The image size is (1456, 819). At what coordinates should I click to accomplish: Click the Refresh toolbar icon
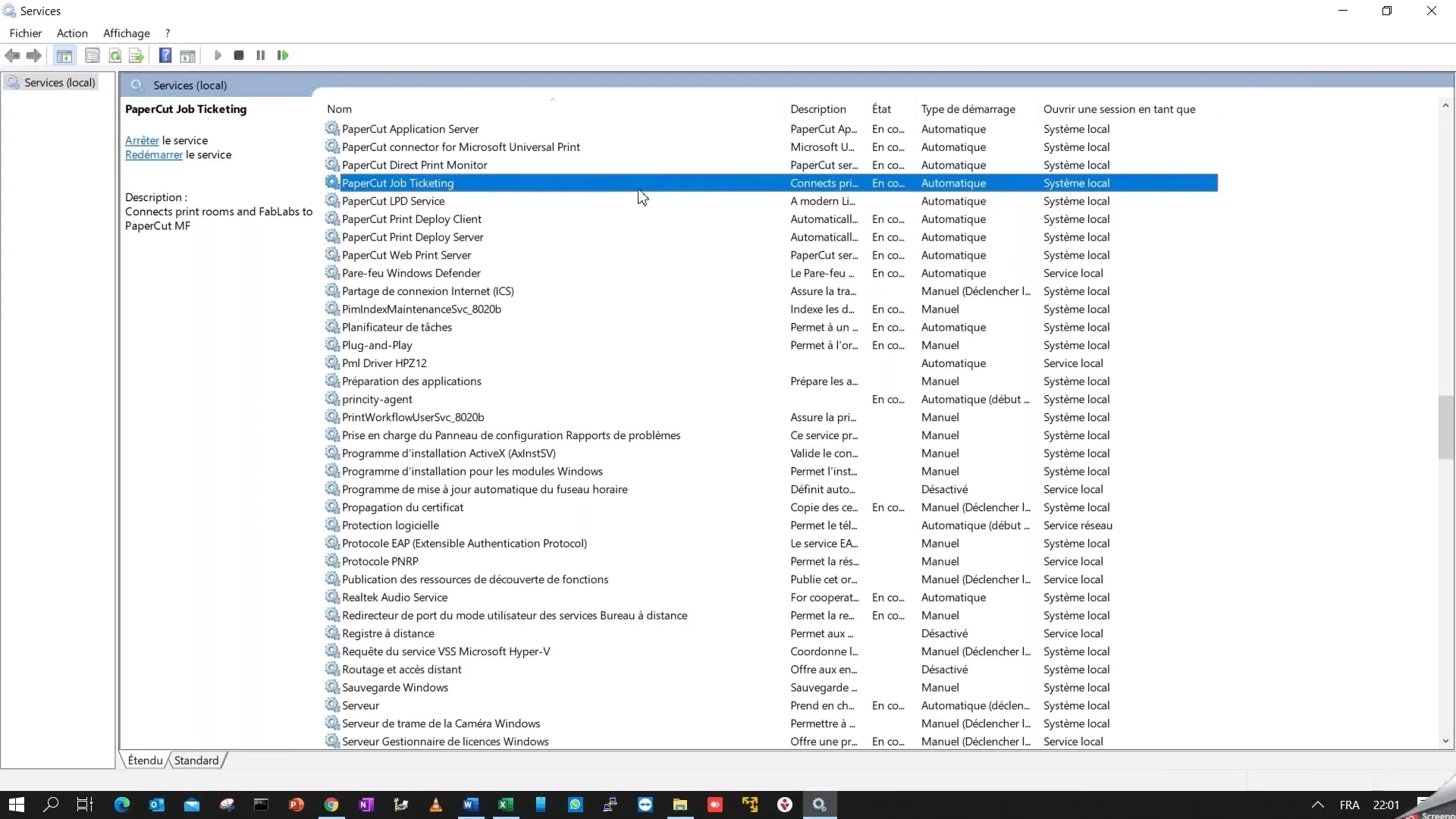(115, 55)
